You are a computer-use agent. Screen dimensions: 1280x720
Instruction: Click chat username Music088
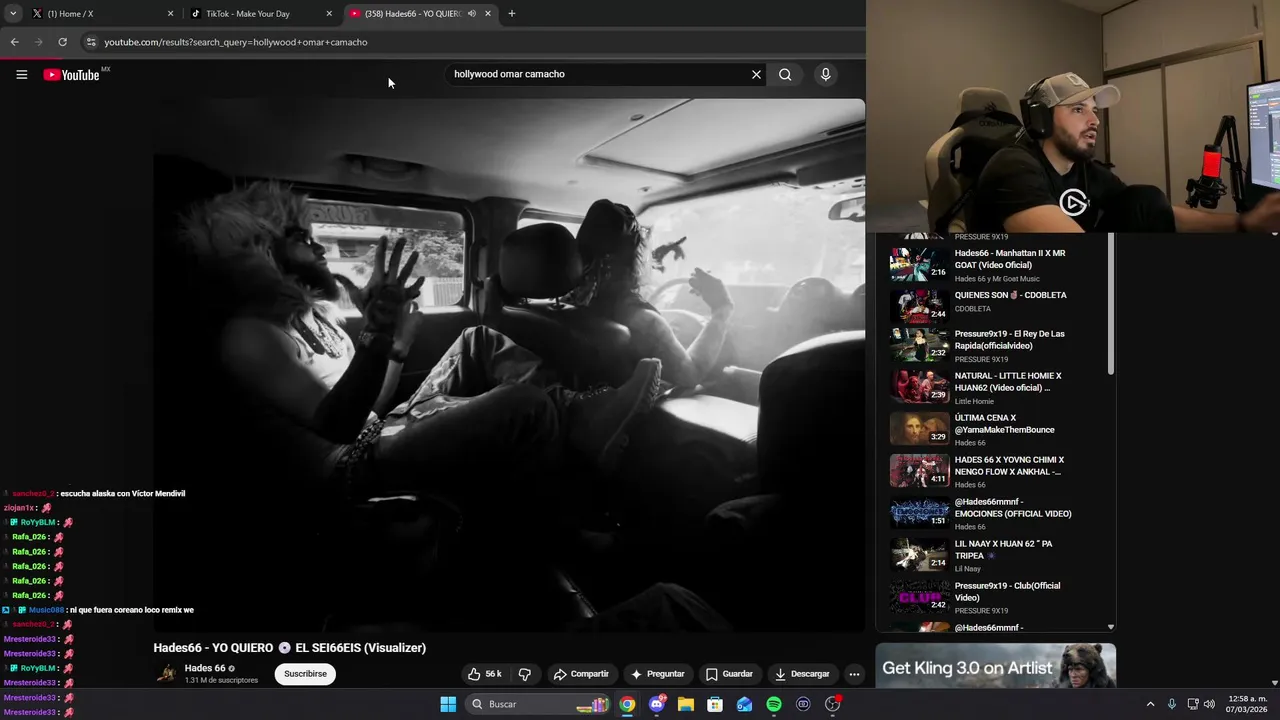[x=46, y=610]
